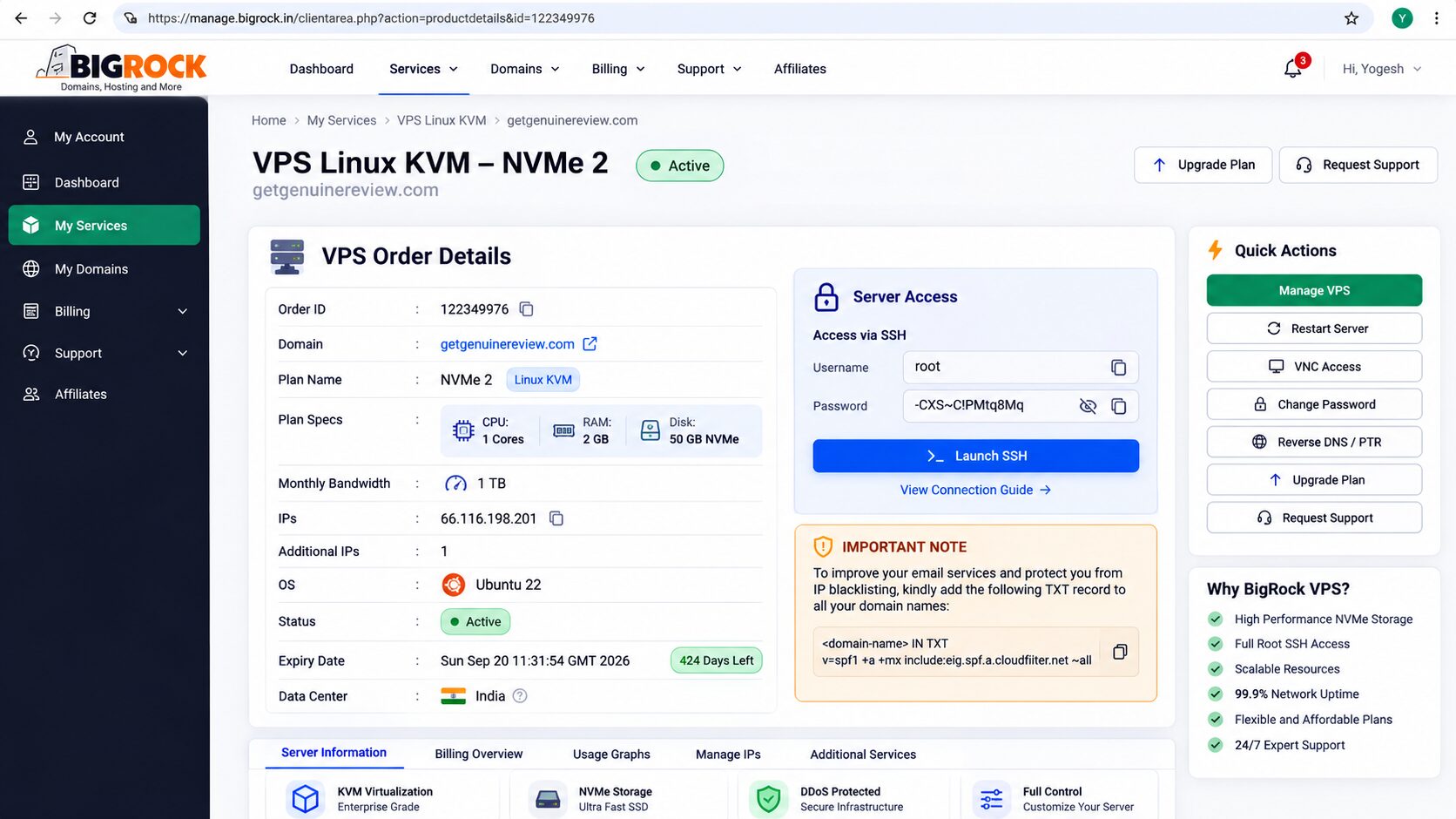Click Restart Server in Quick Actions
Screen dimensions: 1456x819
click(x=1314, y=328)
